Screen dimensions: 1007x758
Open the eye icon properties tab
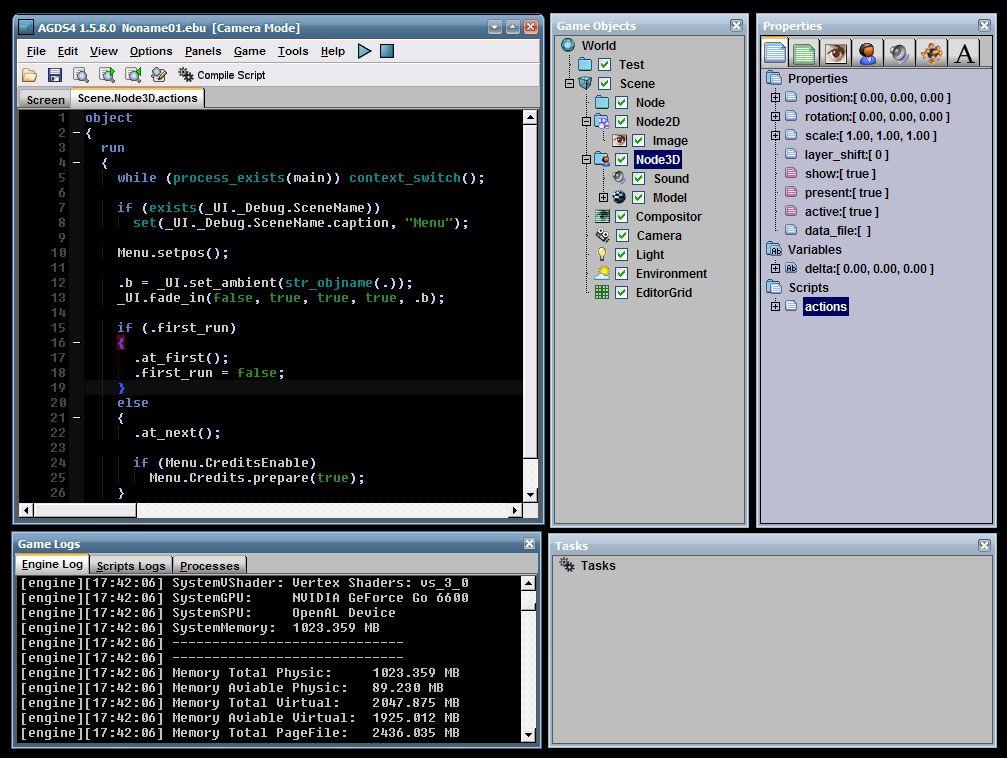point(836,53)
